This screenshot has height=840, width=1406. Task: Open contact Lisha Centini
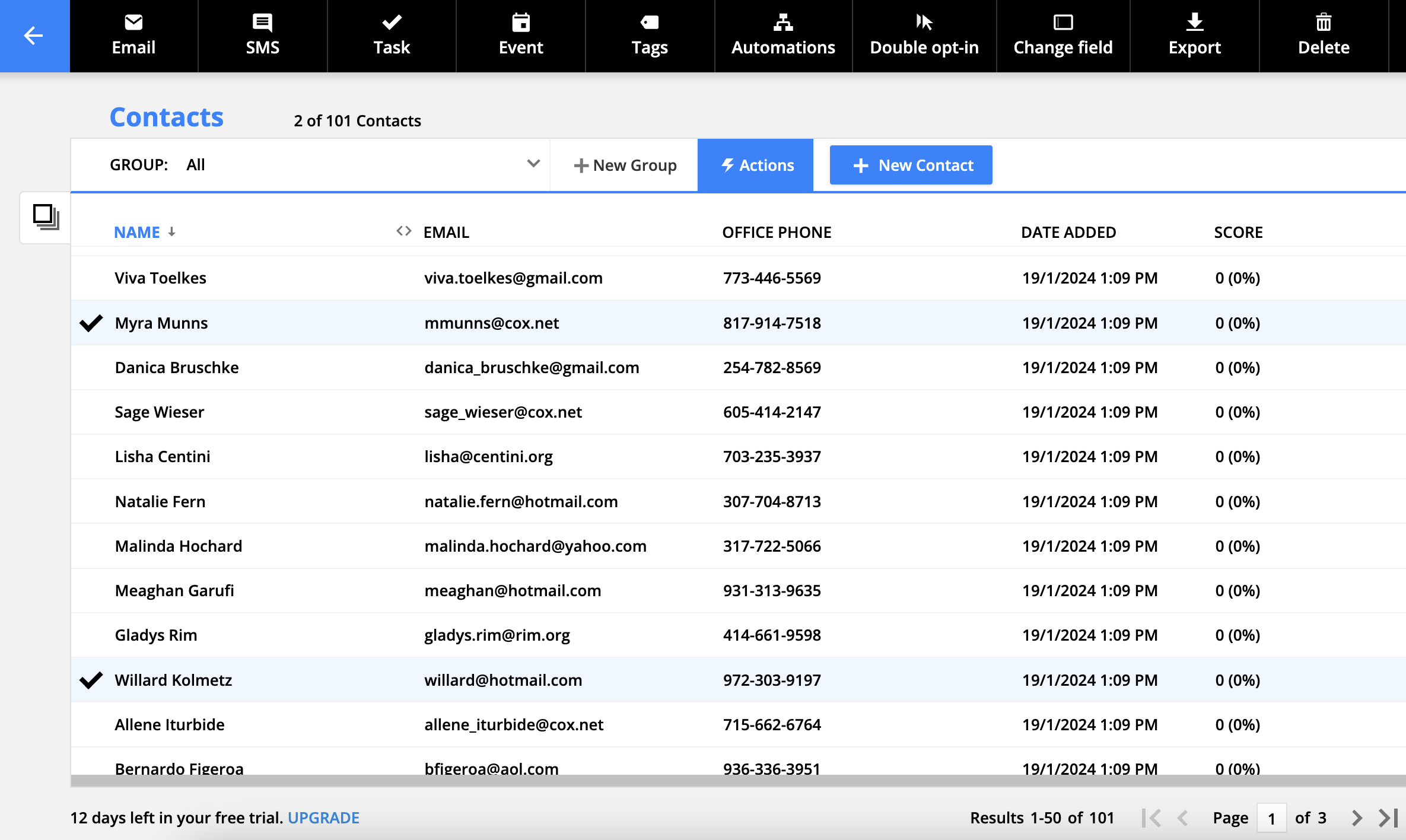(163, 456)
